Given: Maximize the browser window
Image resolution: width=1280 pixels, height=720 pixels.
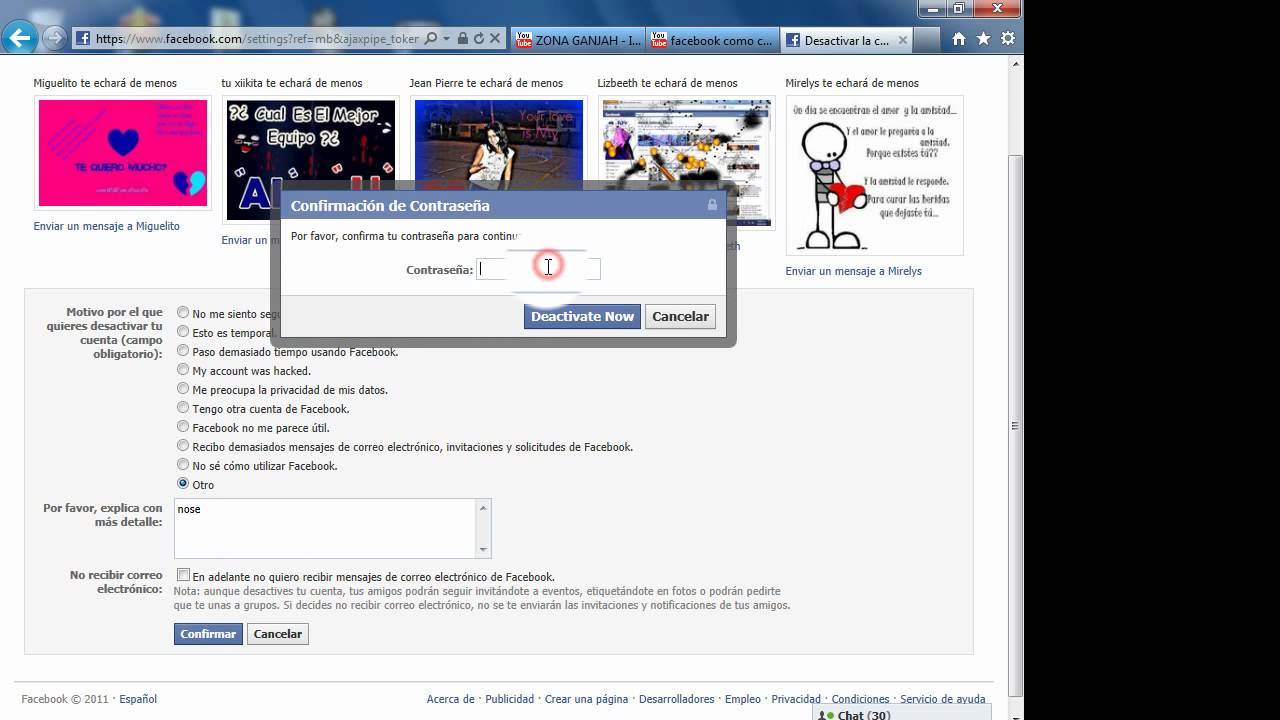Looking at the screenshot, I should pyautogui.click(x=959, y=8).
